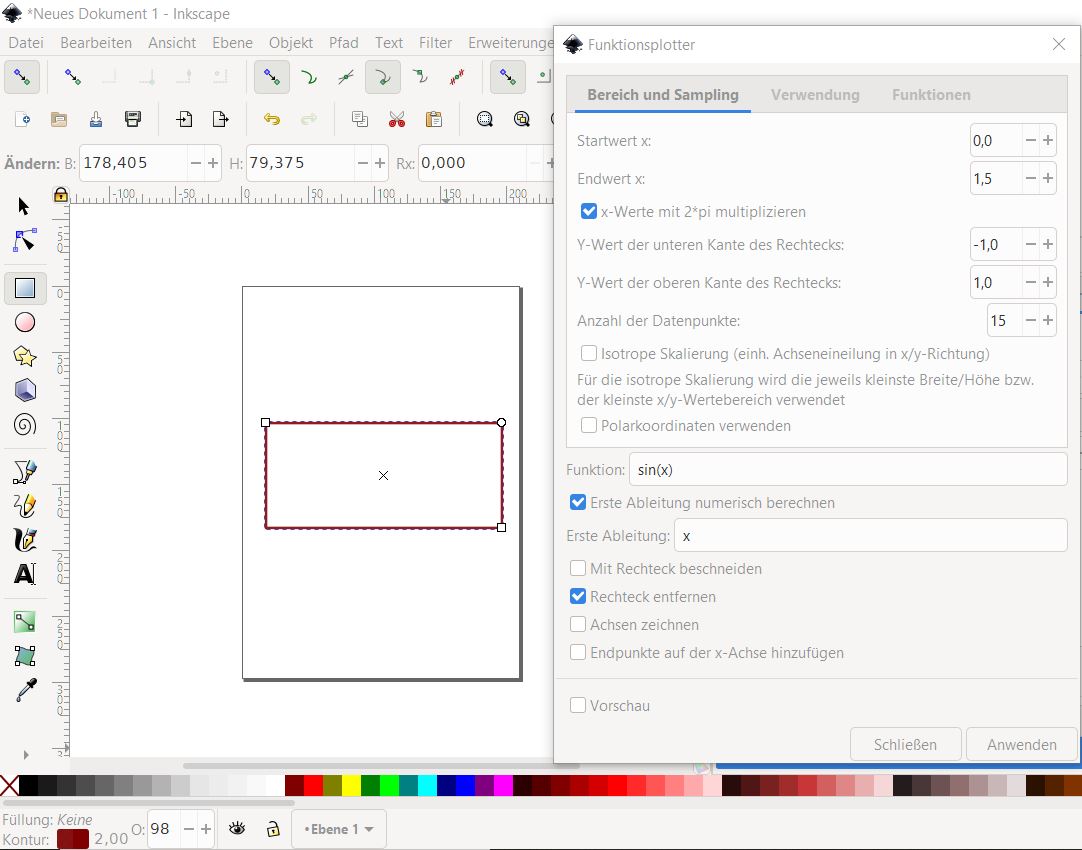1082x850 pixels.
Task: Open the Pfad menu
Action: pos(343,43)
